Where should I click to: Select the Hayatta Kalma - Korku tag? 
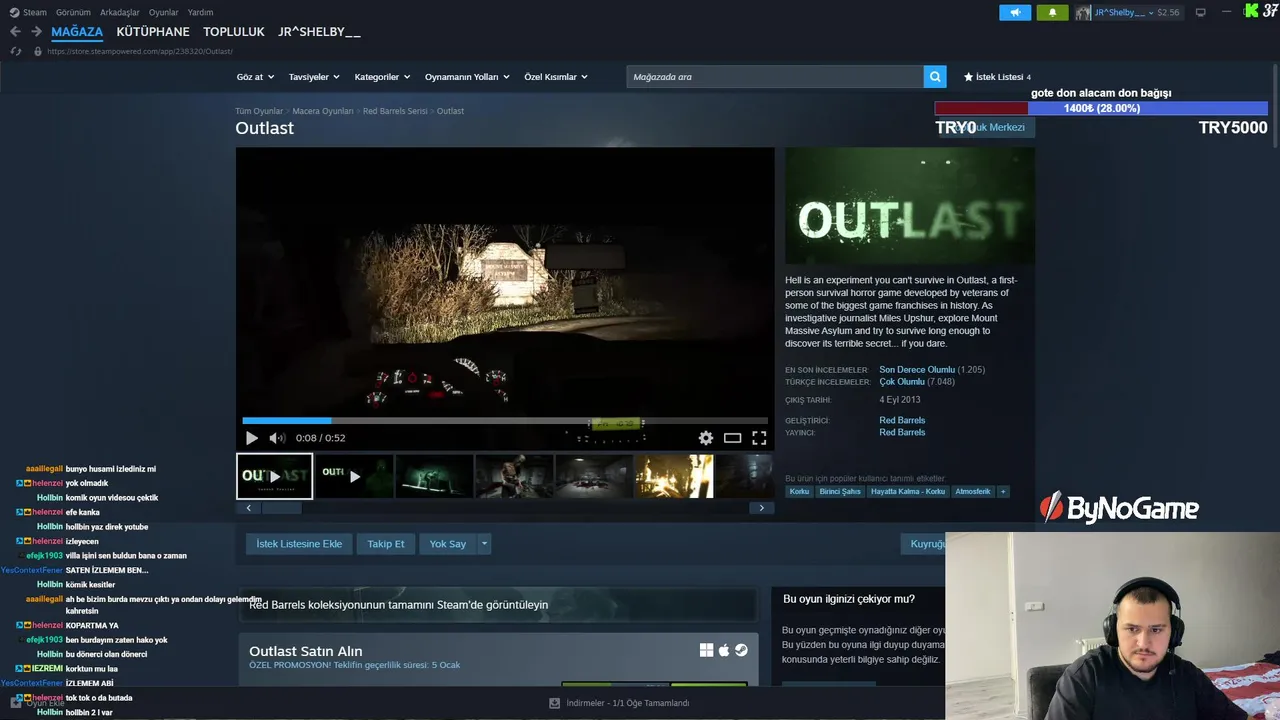[x=908, y=492]
